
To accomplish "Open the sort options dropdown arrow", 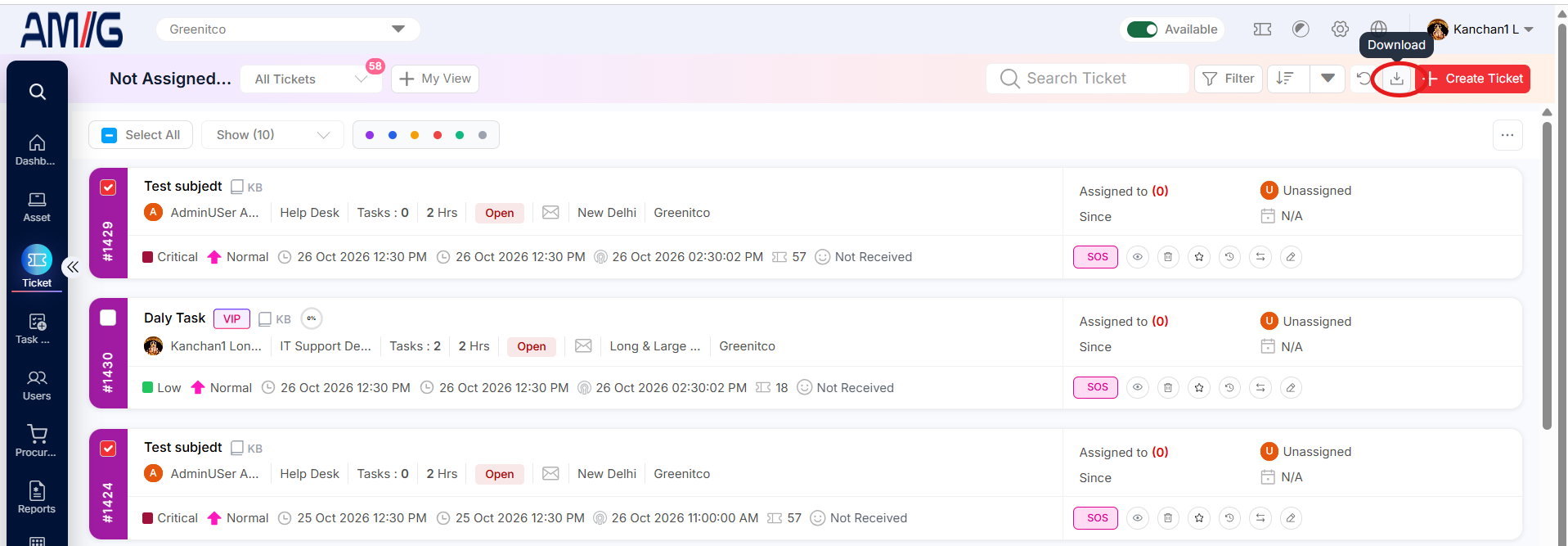I will pos(1328,79).
